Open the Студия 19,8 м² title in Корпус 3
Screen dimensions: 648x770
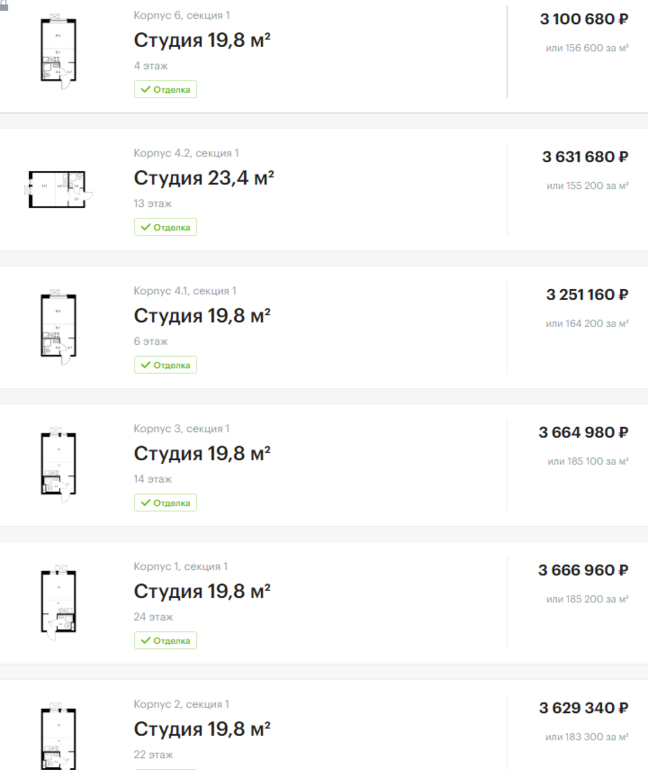[x=202, y=454]
